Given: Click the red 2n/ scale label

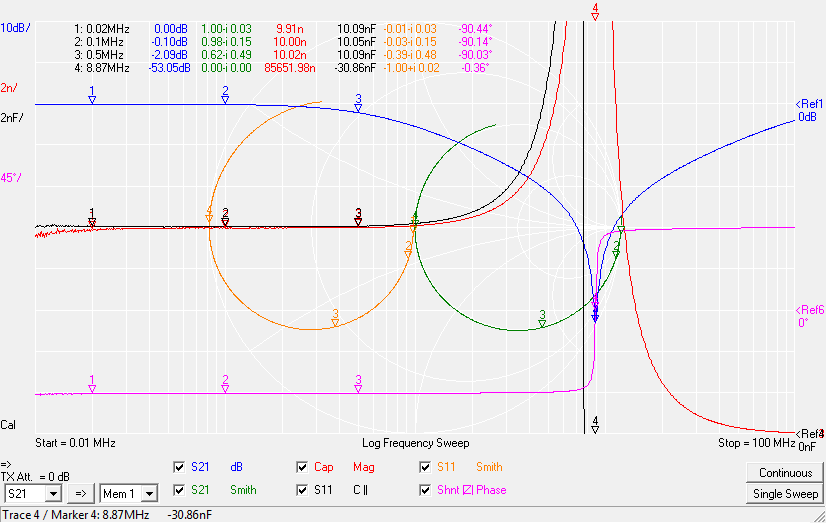Looking at the screenshot, I should 9,88.
